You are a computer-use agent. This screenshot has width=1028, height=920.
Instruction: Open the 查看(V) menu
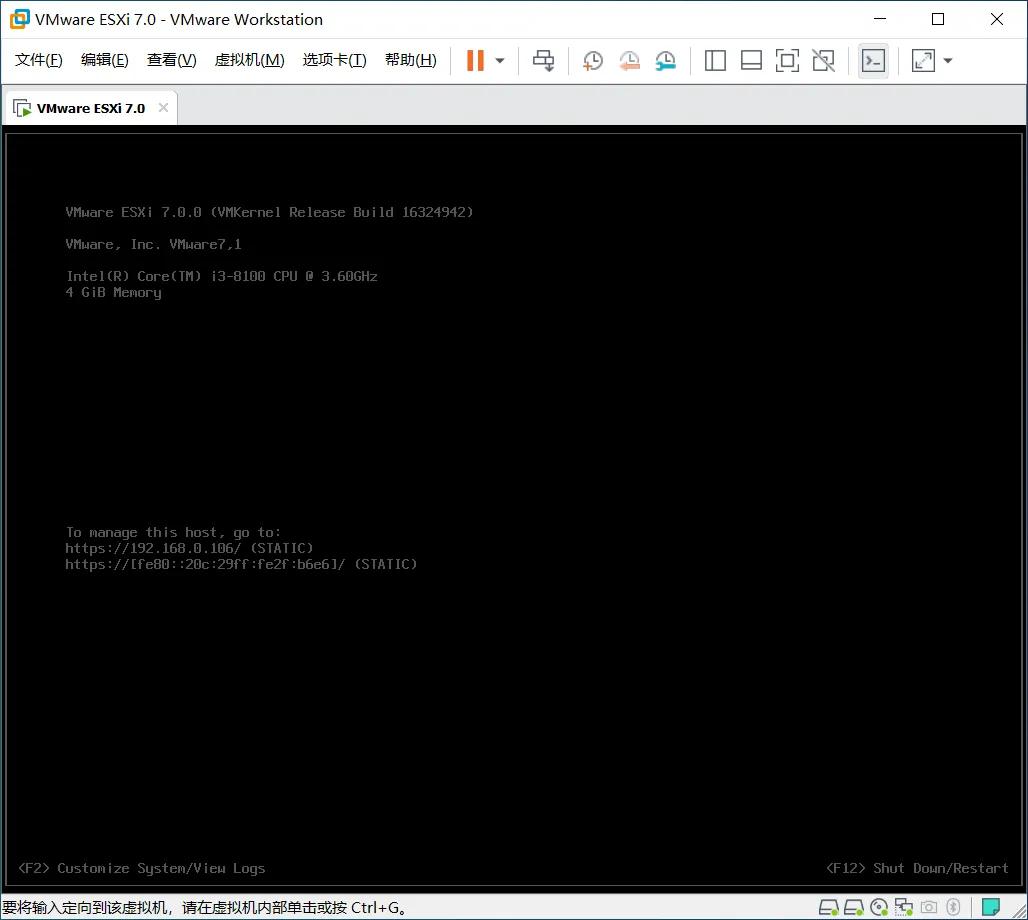172,60
